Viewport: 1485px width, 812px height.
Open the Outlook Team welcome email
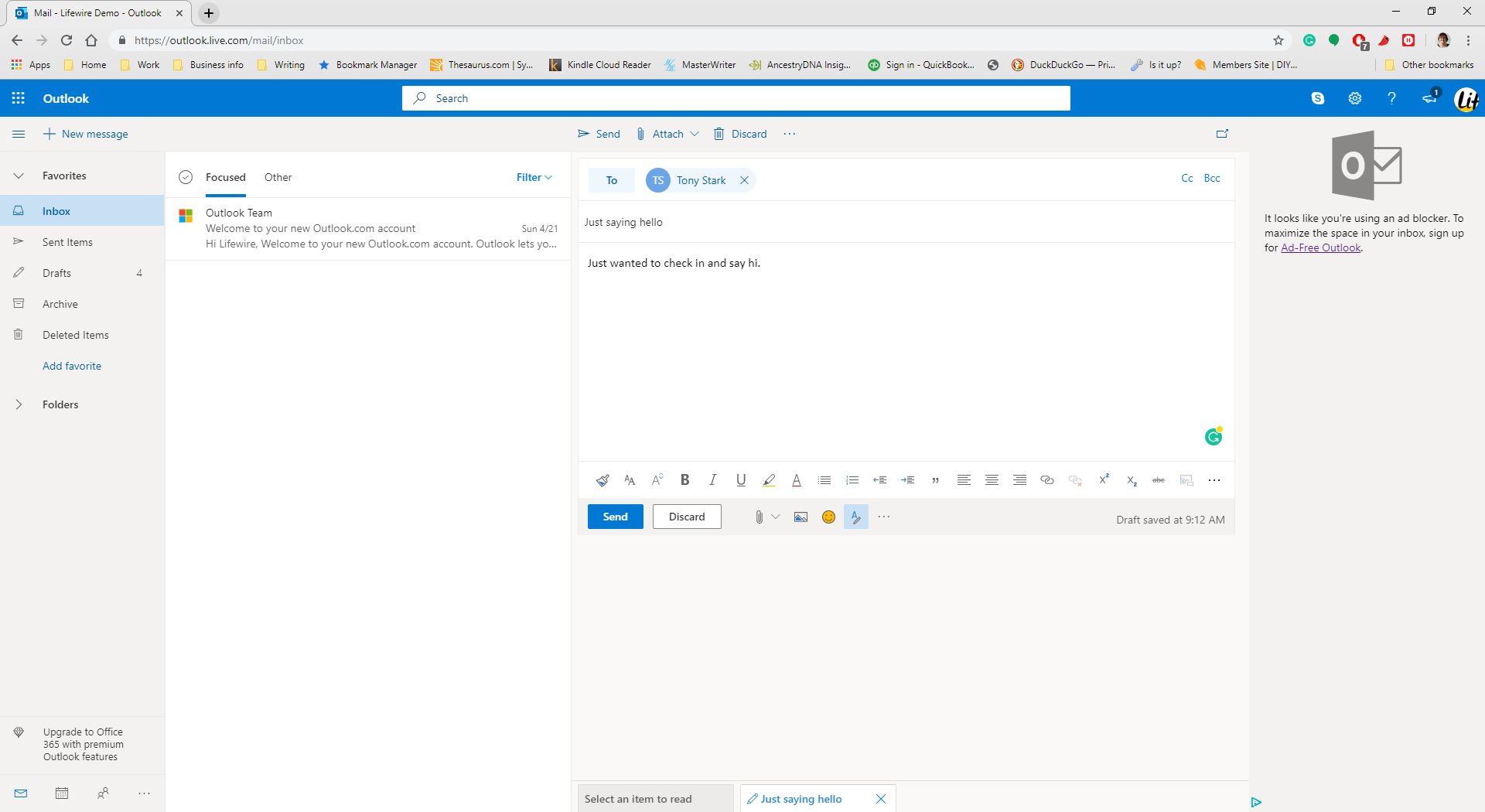coord(368,228)
